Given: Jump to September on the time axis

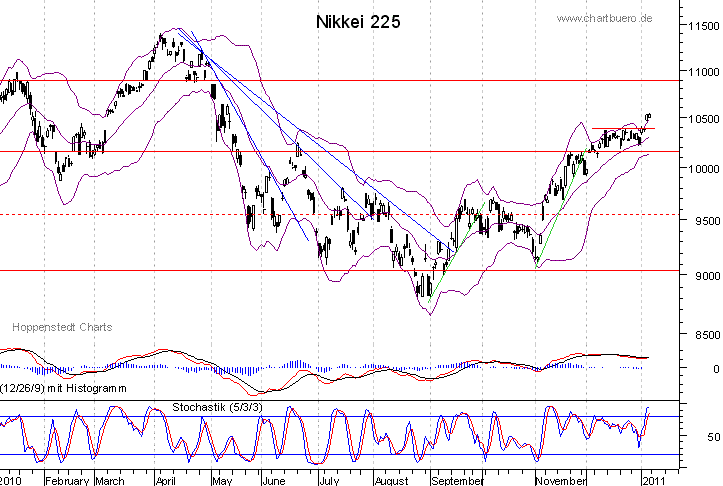Looking at the screenshot, I should pyautogui.click(x=456, y=480).
